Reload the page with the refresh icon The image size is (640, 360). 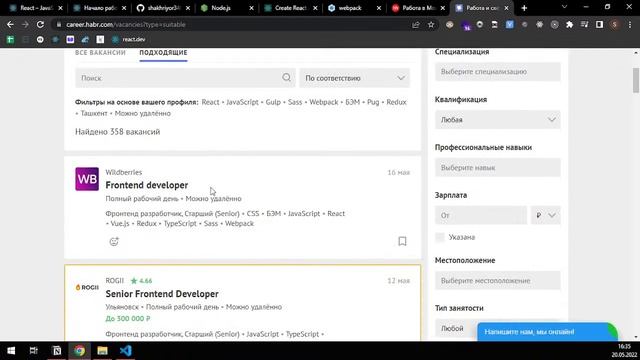click(x=40, y=24)
